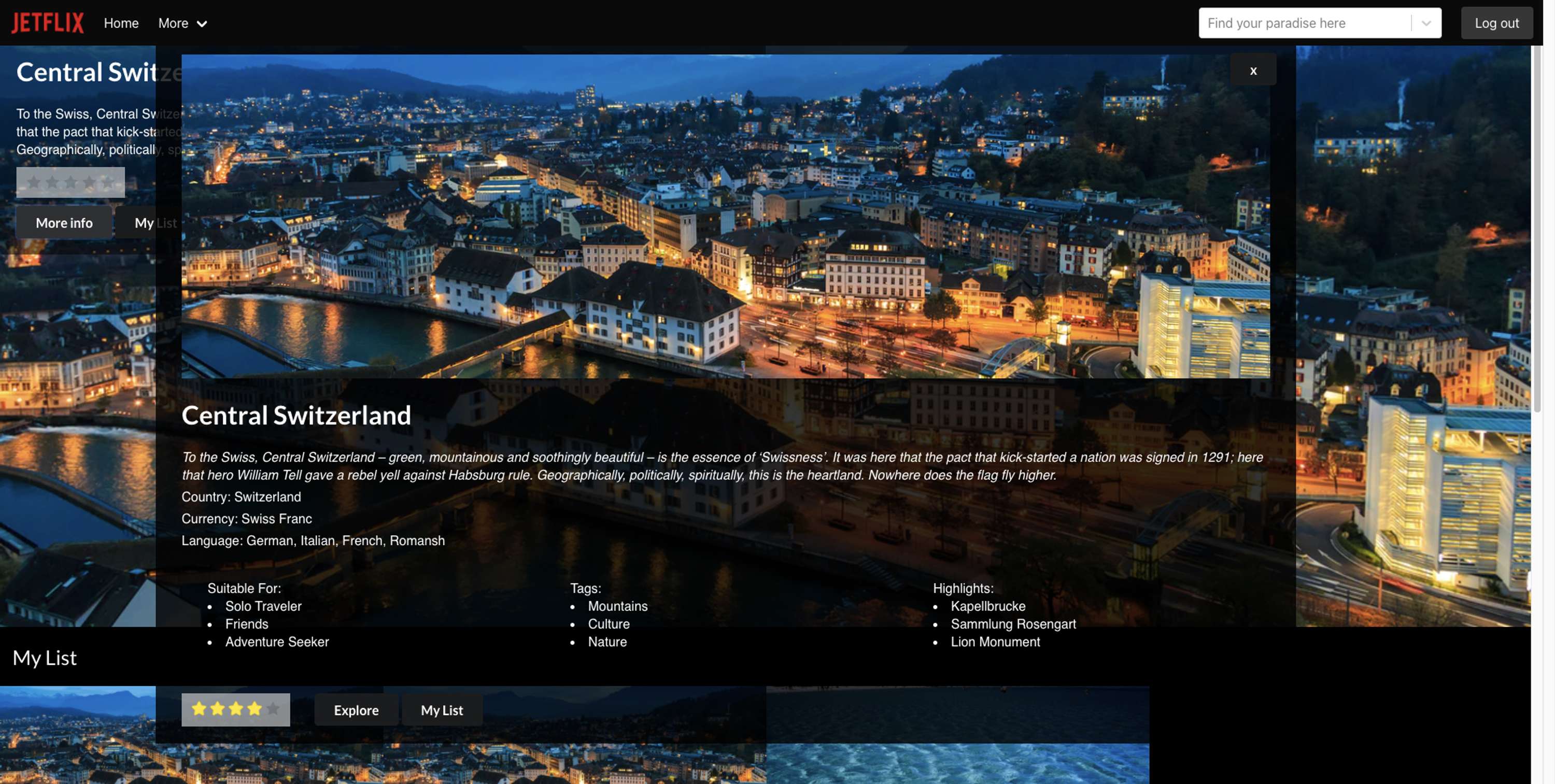The height and width of the screenshot is (784, 1555).
Task: Click the 'Adventure Seeker' list item
Action: (277, 641)
